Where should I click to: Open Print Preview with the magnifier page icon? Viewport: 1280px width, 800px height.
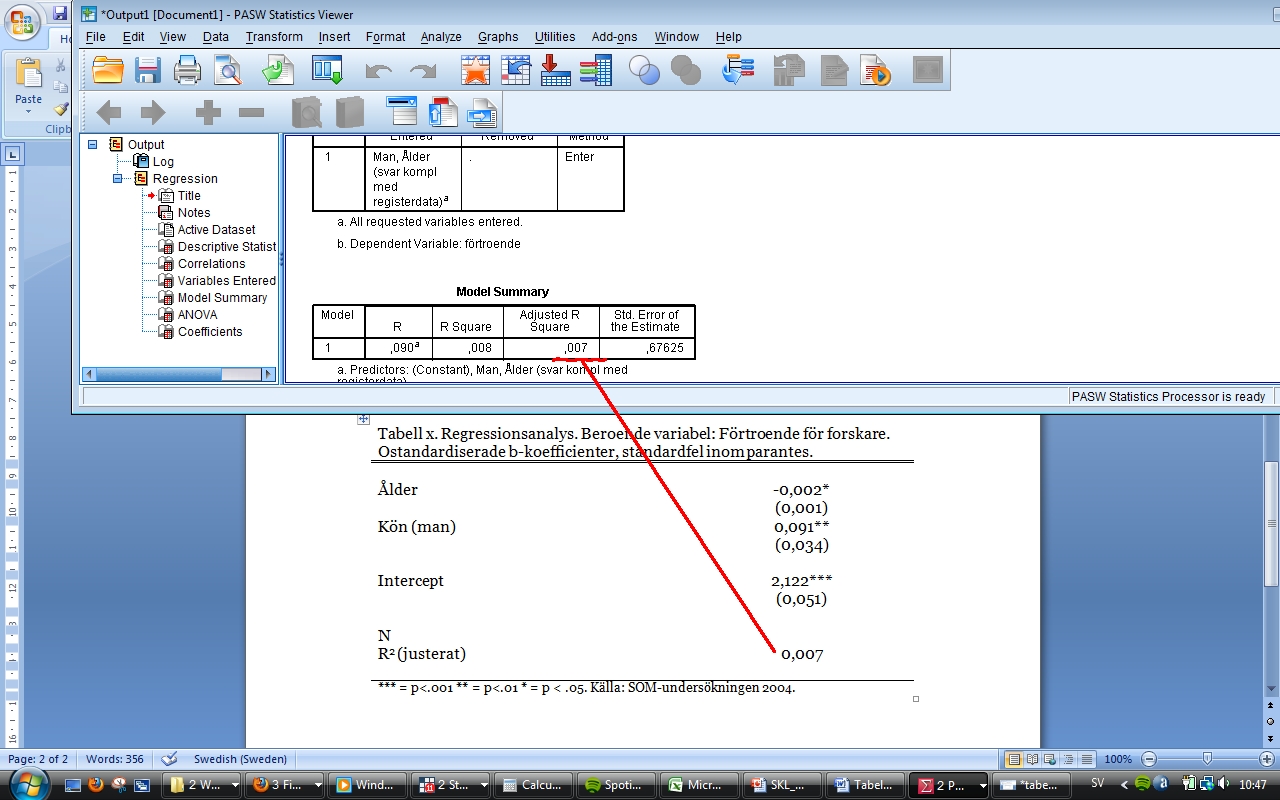(x=229, y=70)
